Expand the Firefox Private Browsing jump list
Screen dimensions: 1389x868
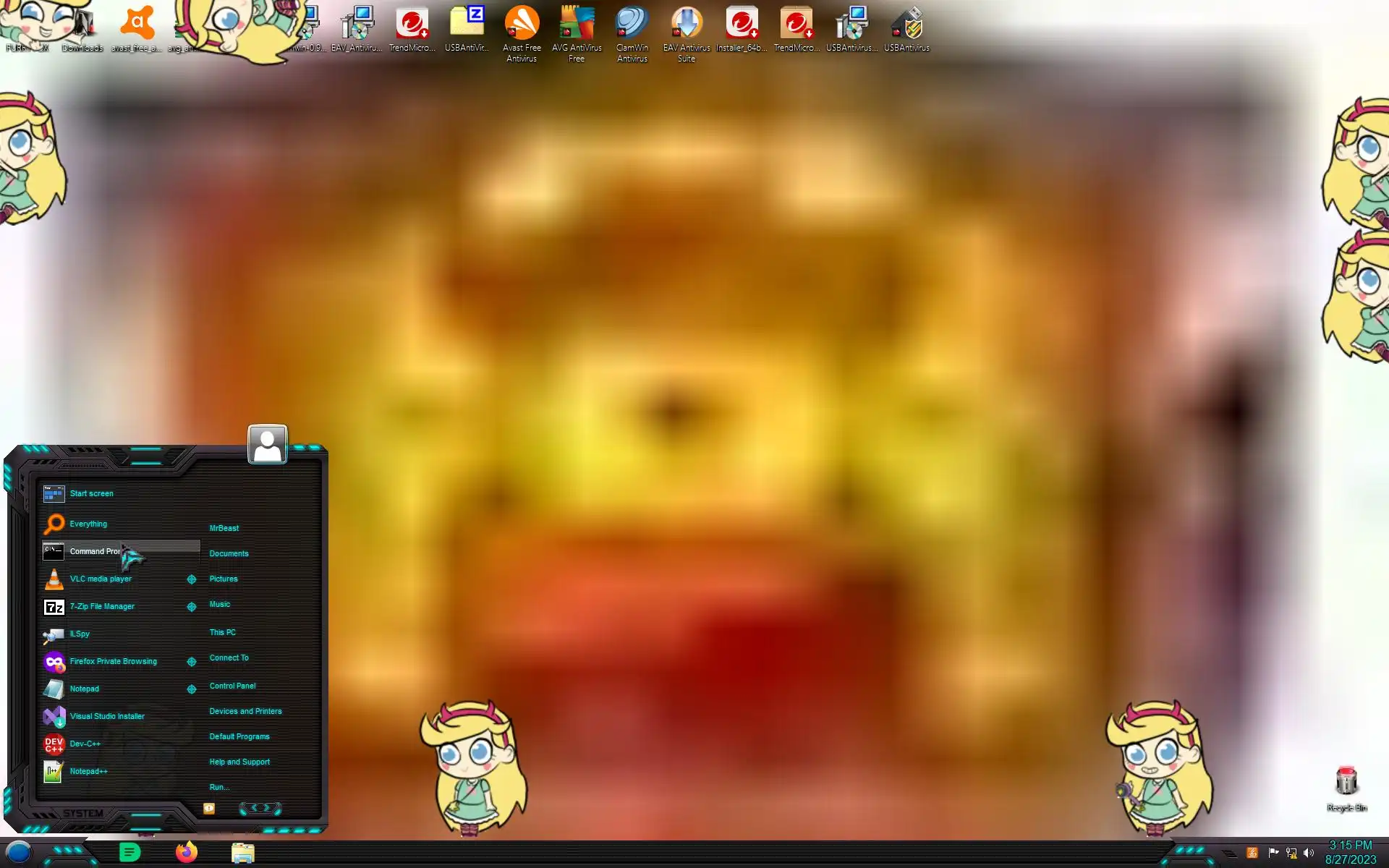pyautogui.click(x=192, y=661)
